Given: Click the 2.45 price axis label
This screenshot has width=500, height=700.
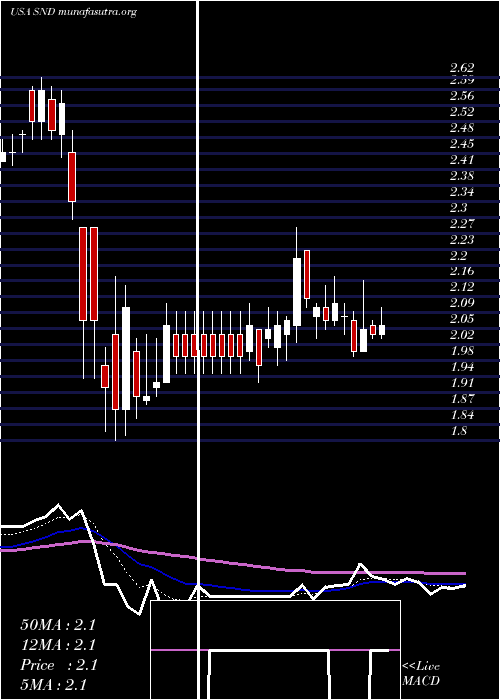Looking at the screenshot, I should [x=462, y=144].
